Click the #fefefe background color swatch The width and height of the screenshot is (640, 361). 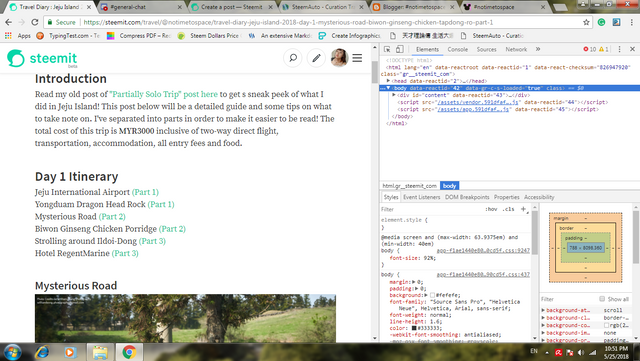pos(432,295)
